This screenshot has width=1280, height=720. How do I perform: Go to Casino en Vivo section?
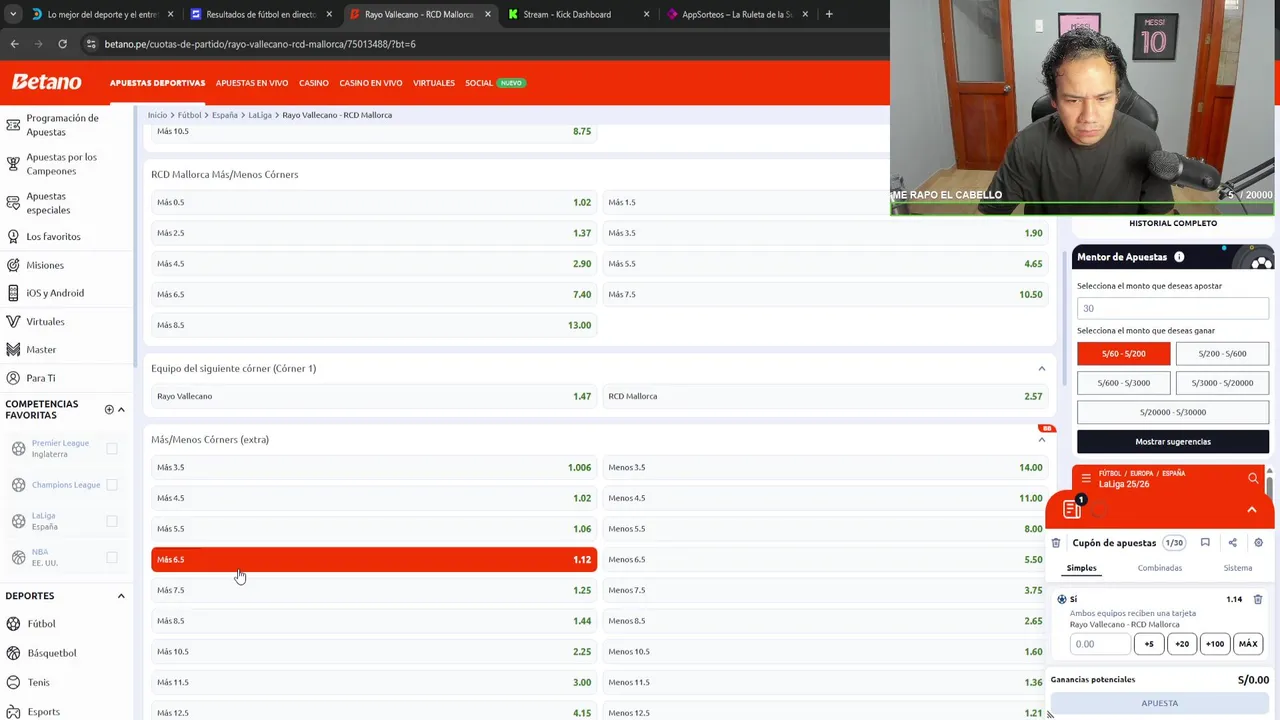click(371, 83)
